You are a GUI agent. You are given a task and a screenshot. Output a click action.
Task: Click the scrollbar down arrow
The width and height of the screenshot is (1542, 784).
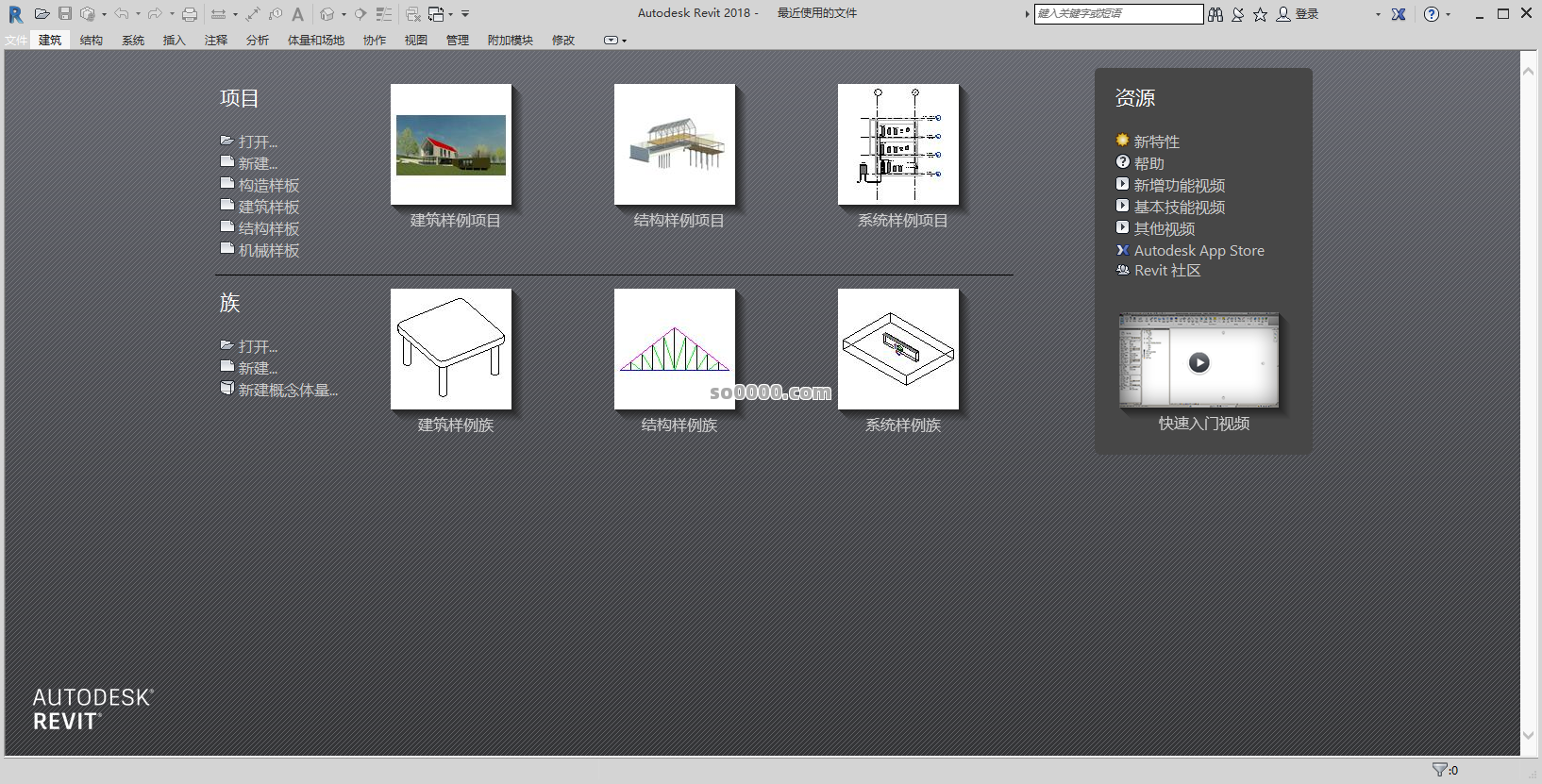point(1529,735)
